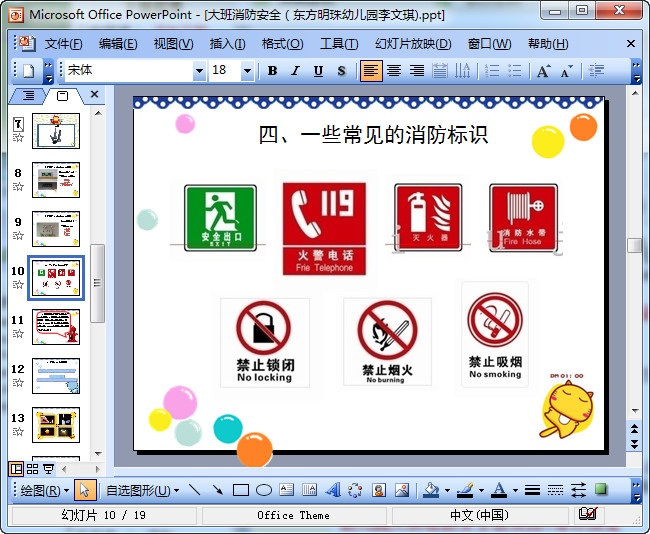Image resolution: width=650 pixels, height=534 pixels.
Task: Open the 绘图(R) drawing menu
Action: pyautogui.click(x=44, y=490)
